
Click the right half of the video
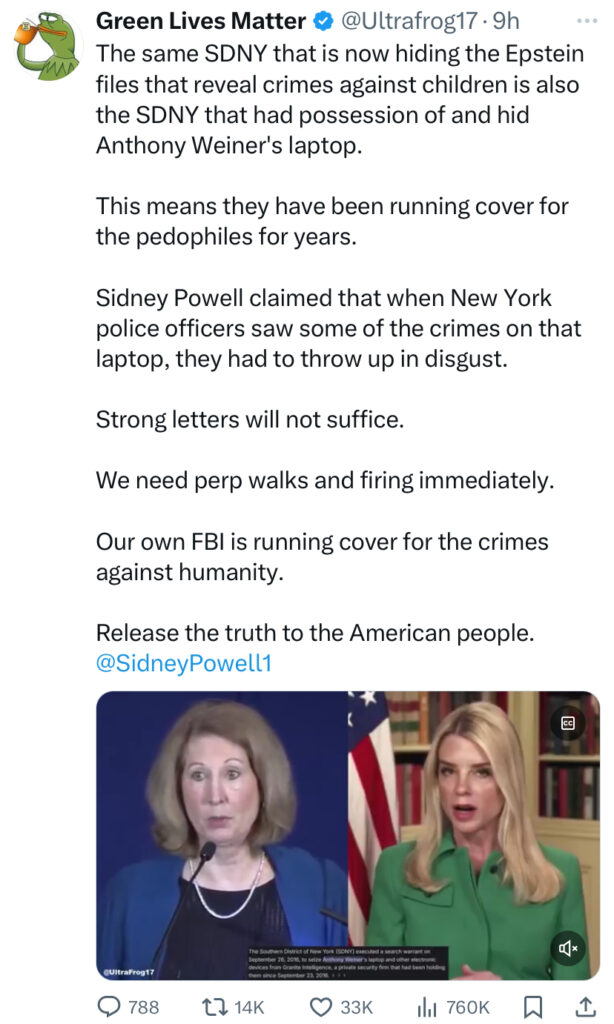474,835
